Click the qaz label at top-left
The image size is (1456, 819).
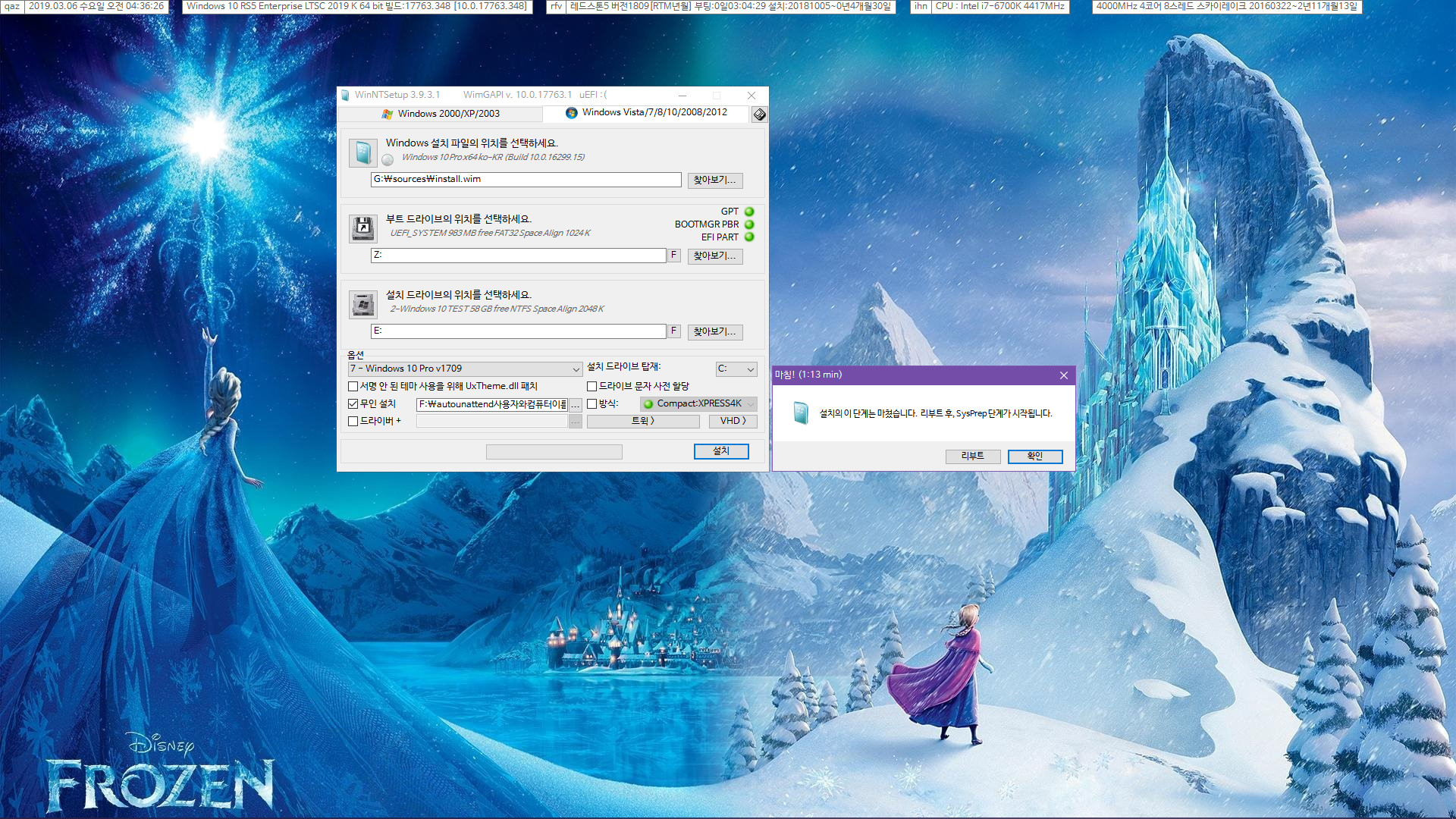[x=12, y=6]
